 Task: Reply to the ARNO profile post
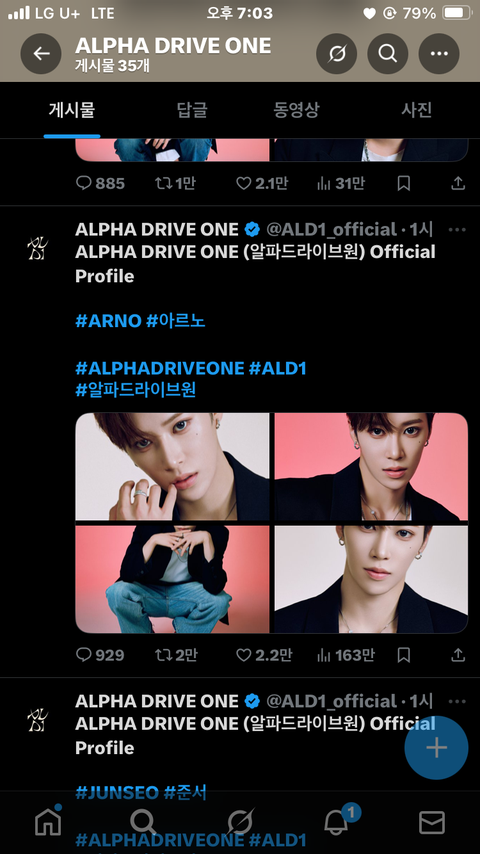[x=100, y=655]
